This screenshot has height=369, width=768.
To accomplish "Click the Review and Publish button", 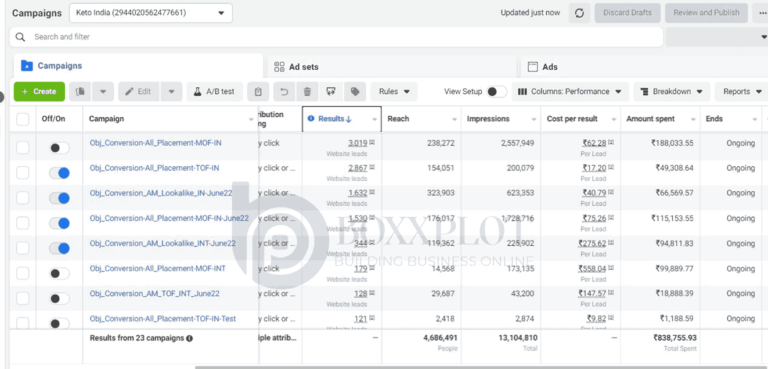I will pos(706,13).
